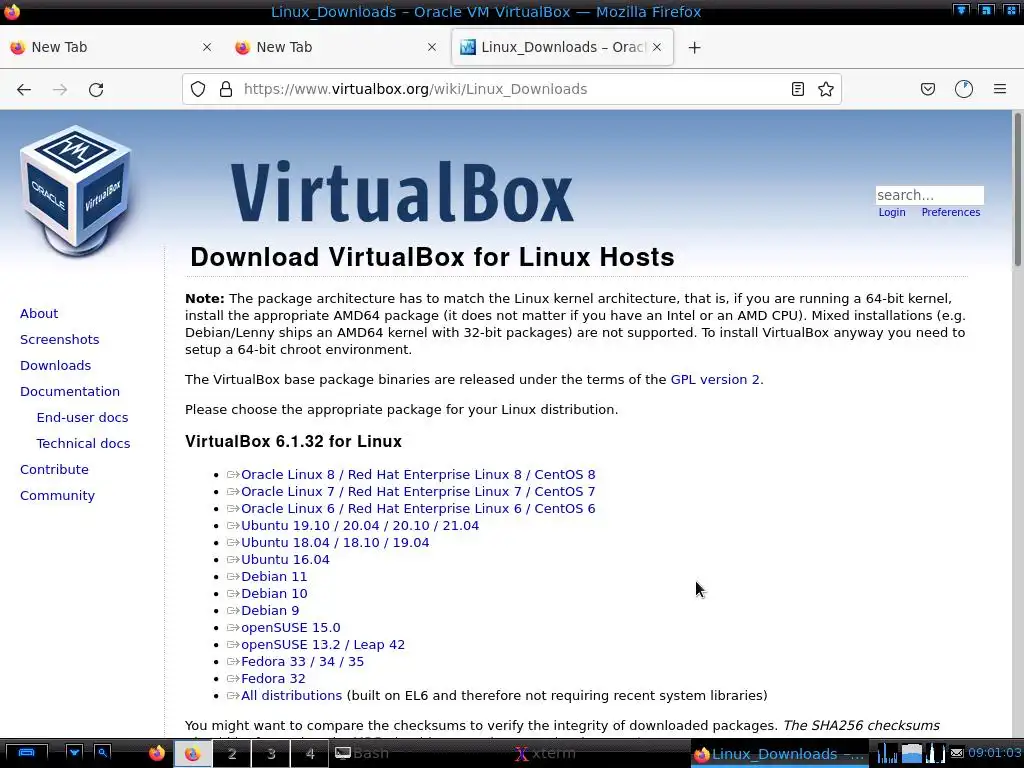Go back to the previous page
1024x768 pixels.
tap(24, 89)
